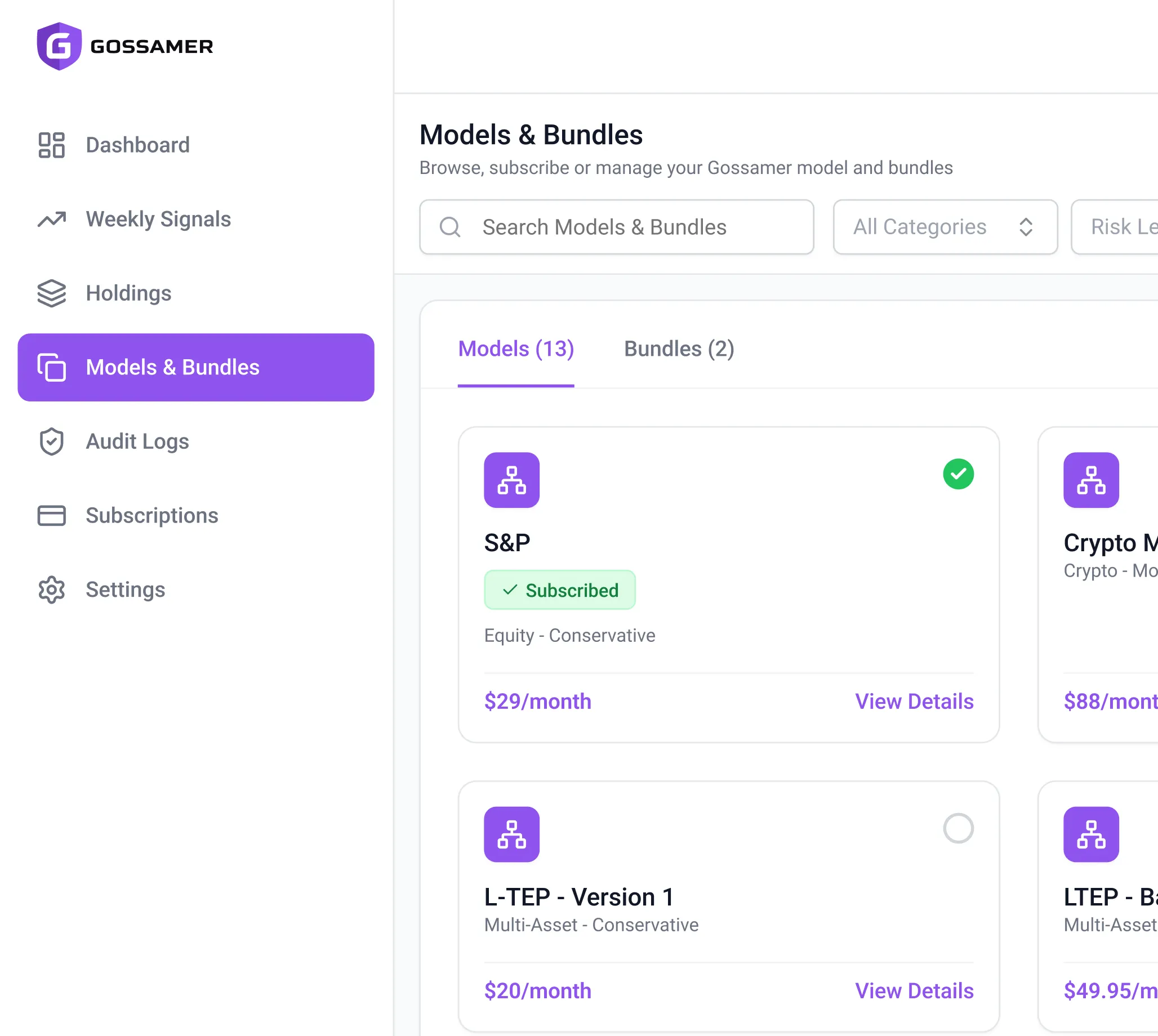The image size is (1158, 1036).
Task: Open the All Categories dropdown
Action: [x=945, y=226]
